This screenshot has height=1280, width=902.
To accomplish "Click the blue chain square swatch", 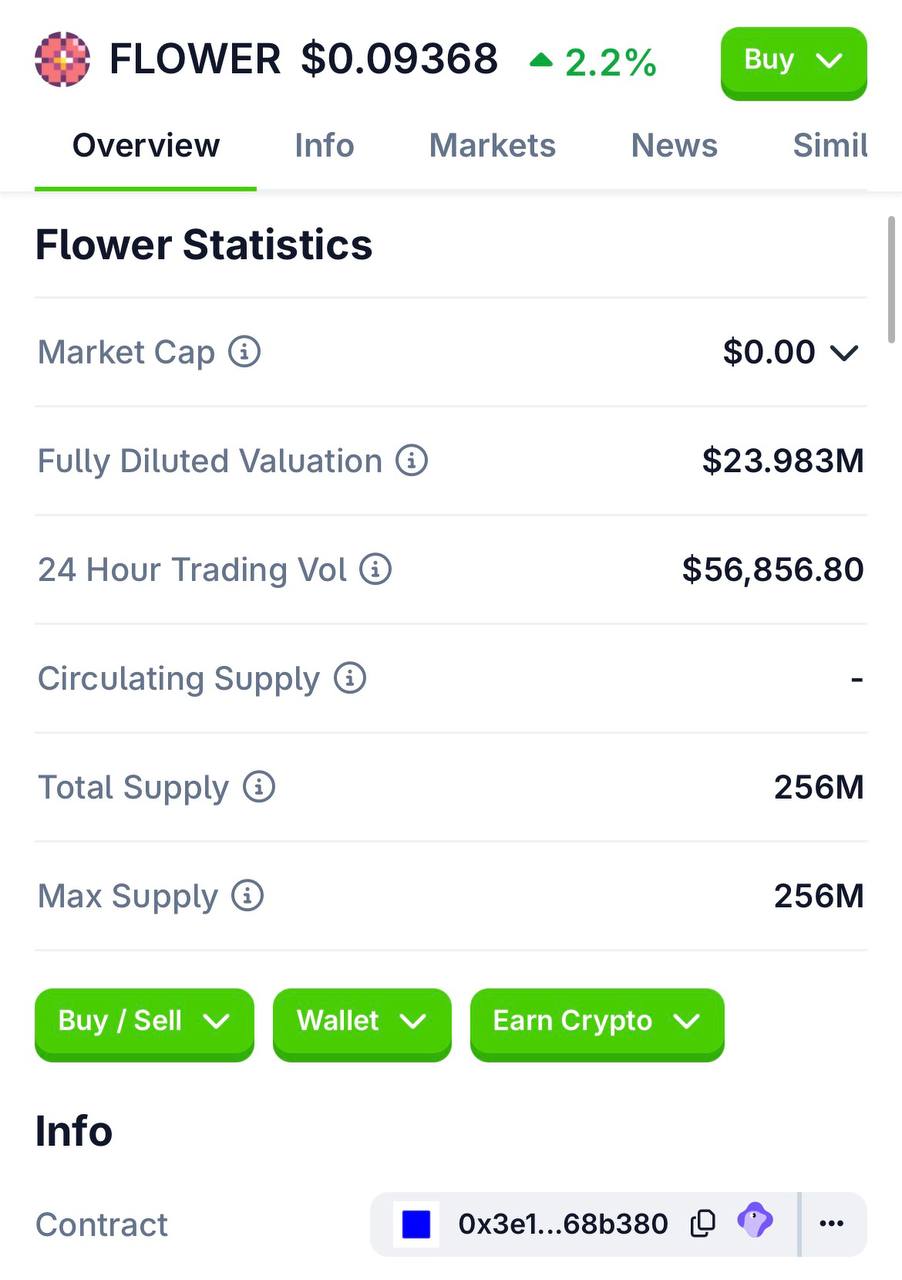I will [x=416, y=1224].
